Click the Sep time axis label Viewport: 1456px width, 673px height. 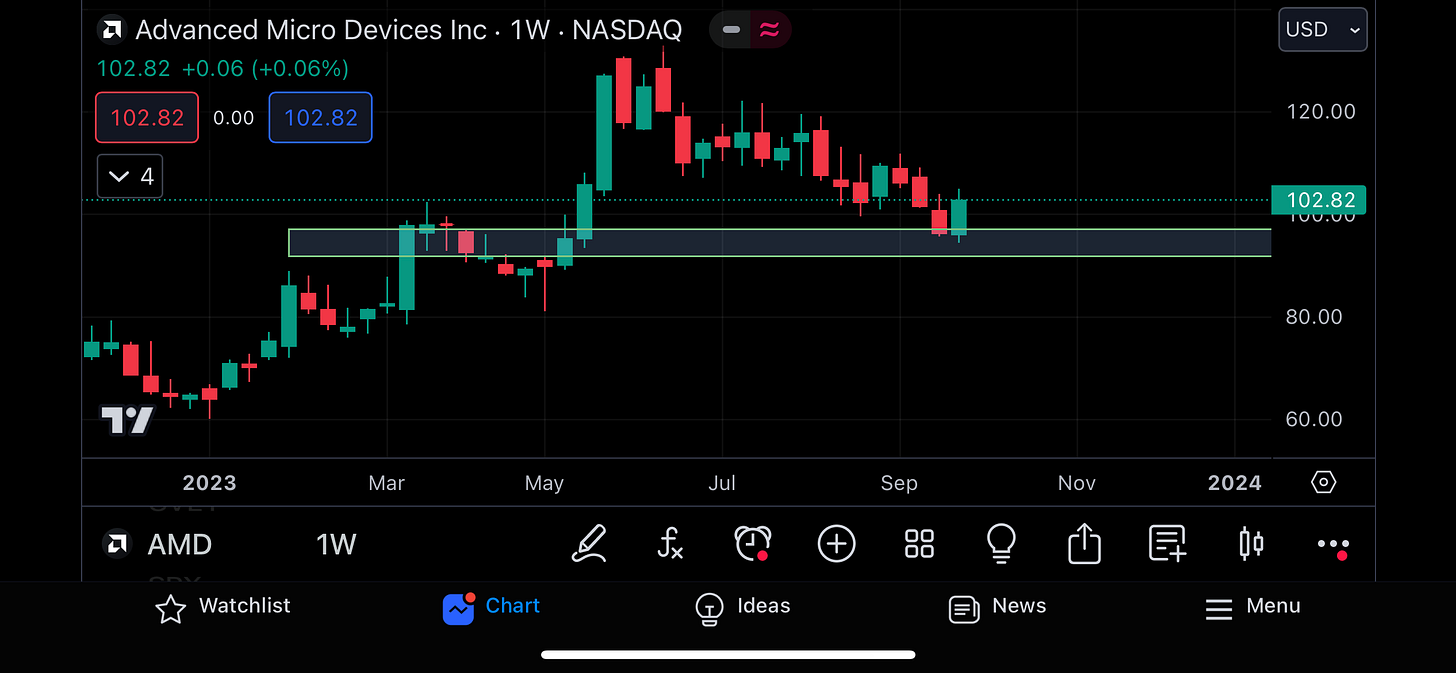(x=899, y=483)
